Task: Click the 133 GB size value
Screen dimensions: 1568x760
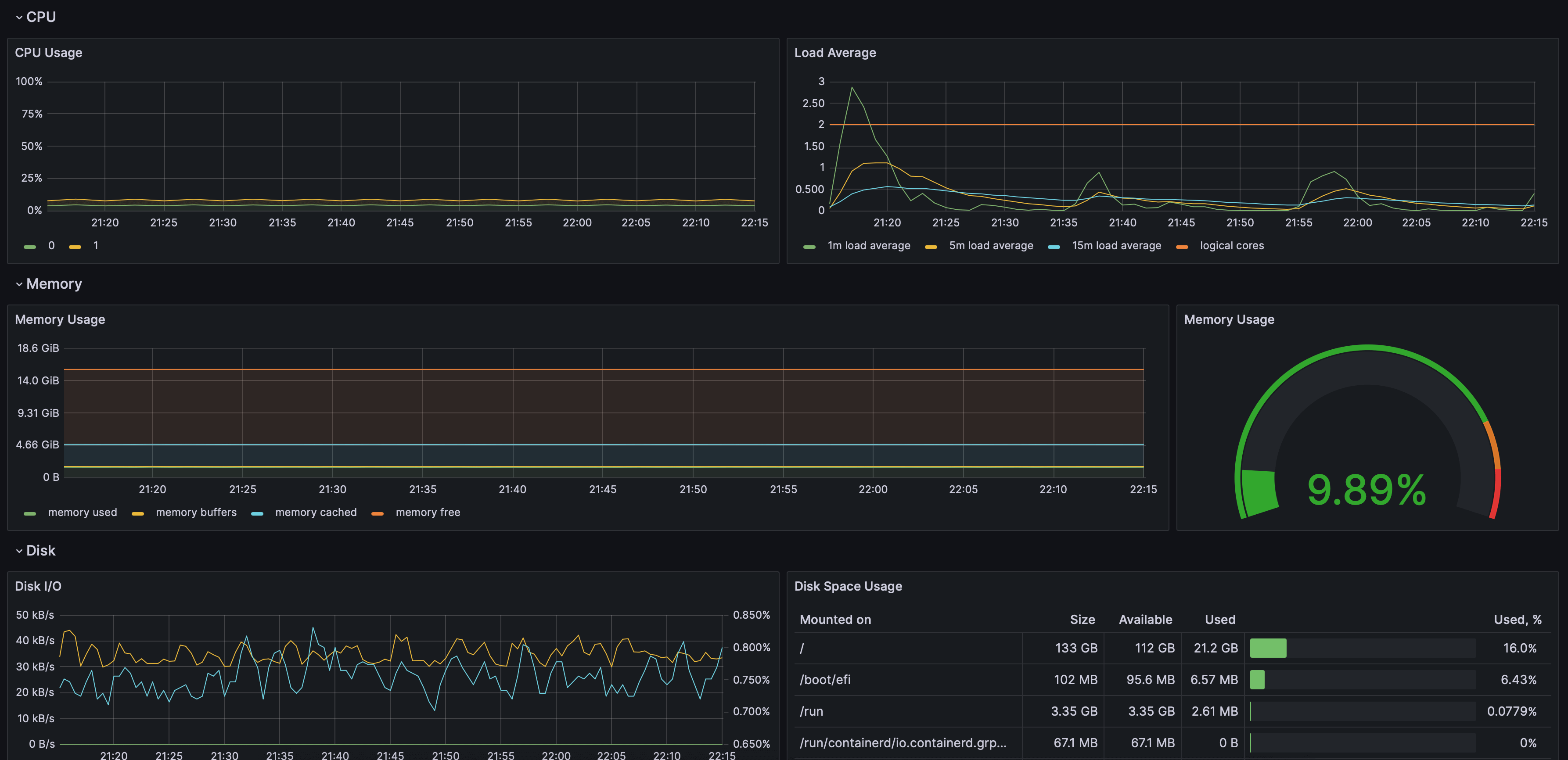Action: pyautogui.click(x=1076, y=648)
